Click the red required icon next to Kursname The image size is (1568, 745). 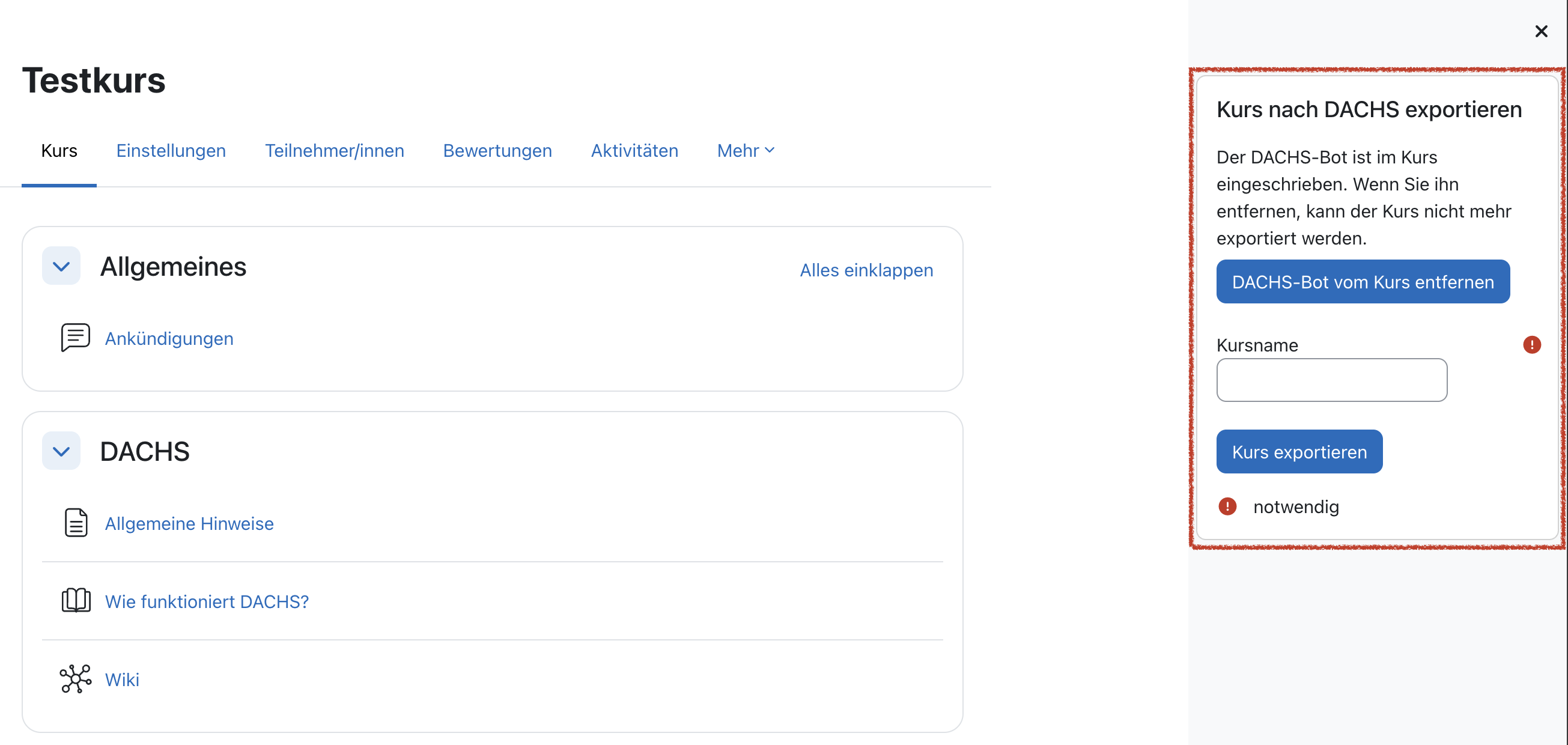1531,344
